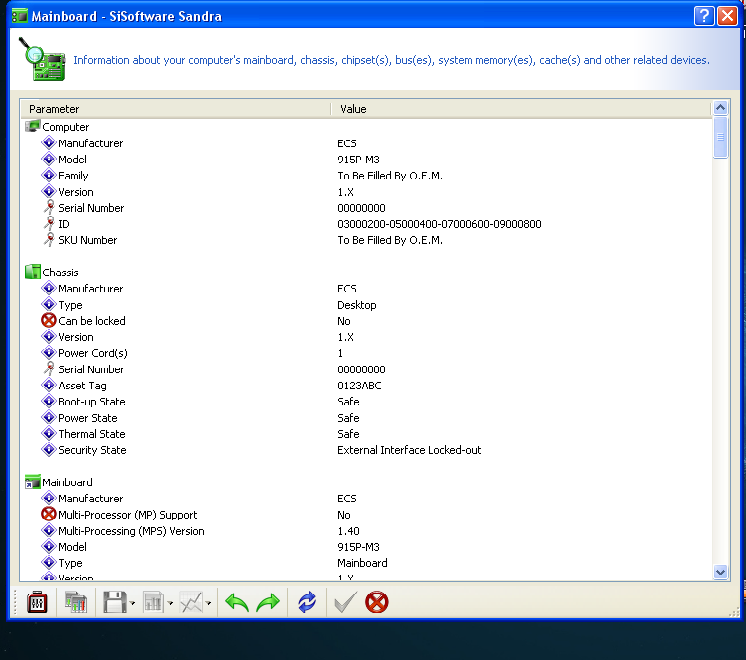Click the help question mark in title bar

704,16
